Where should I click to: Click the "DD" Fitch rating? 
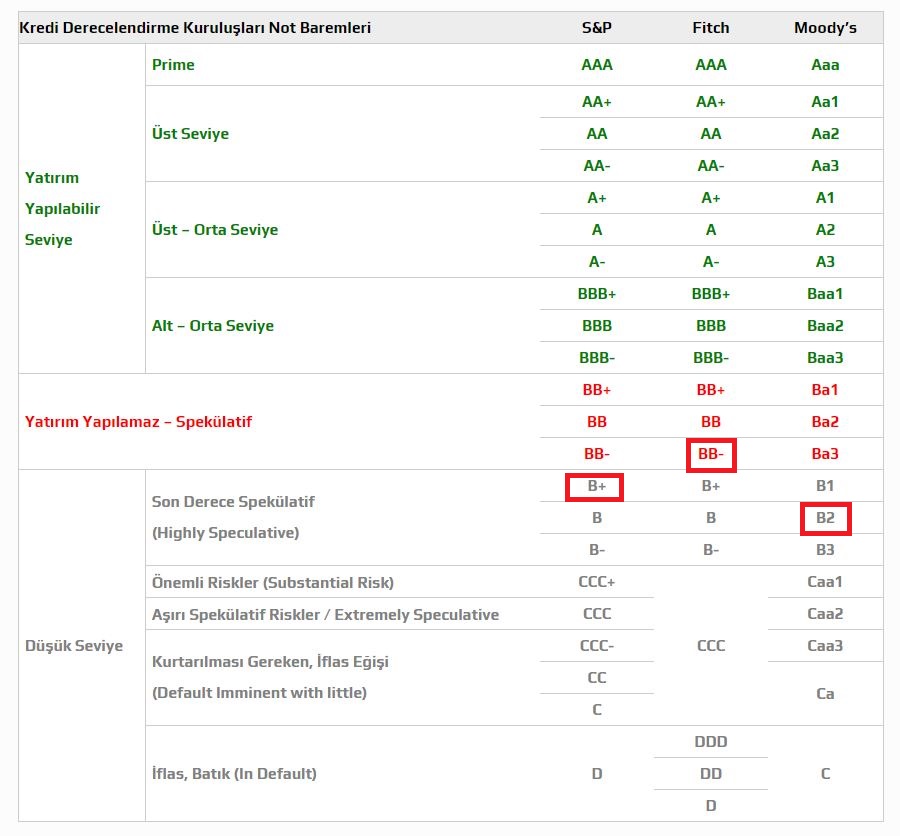(711, 773)
